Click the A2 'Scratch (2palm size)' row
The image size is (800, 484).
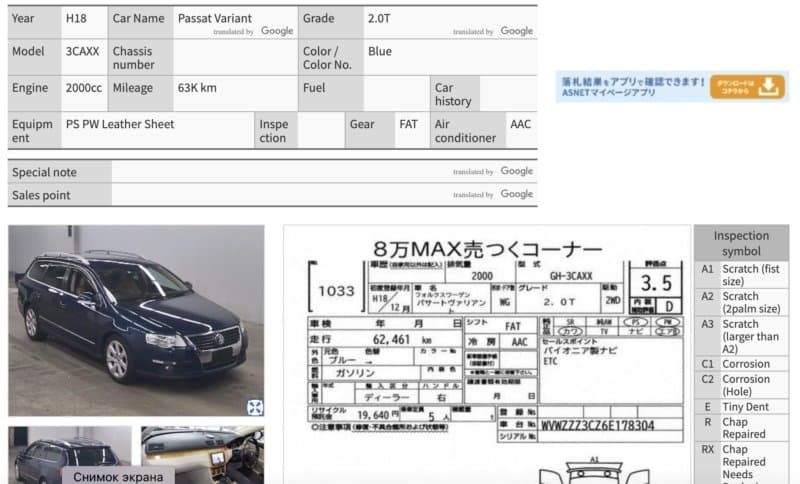[x=741, y=302]
